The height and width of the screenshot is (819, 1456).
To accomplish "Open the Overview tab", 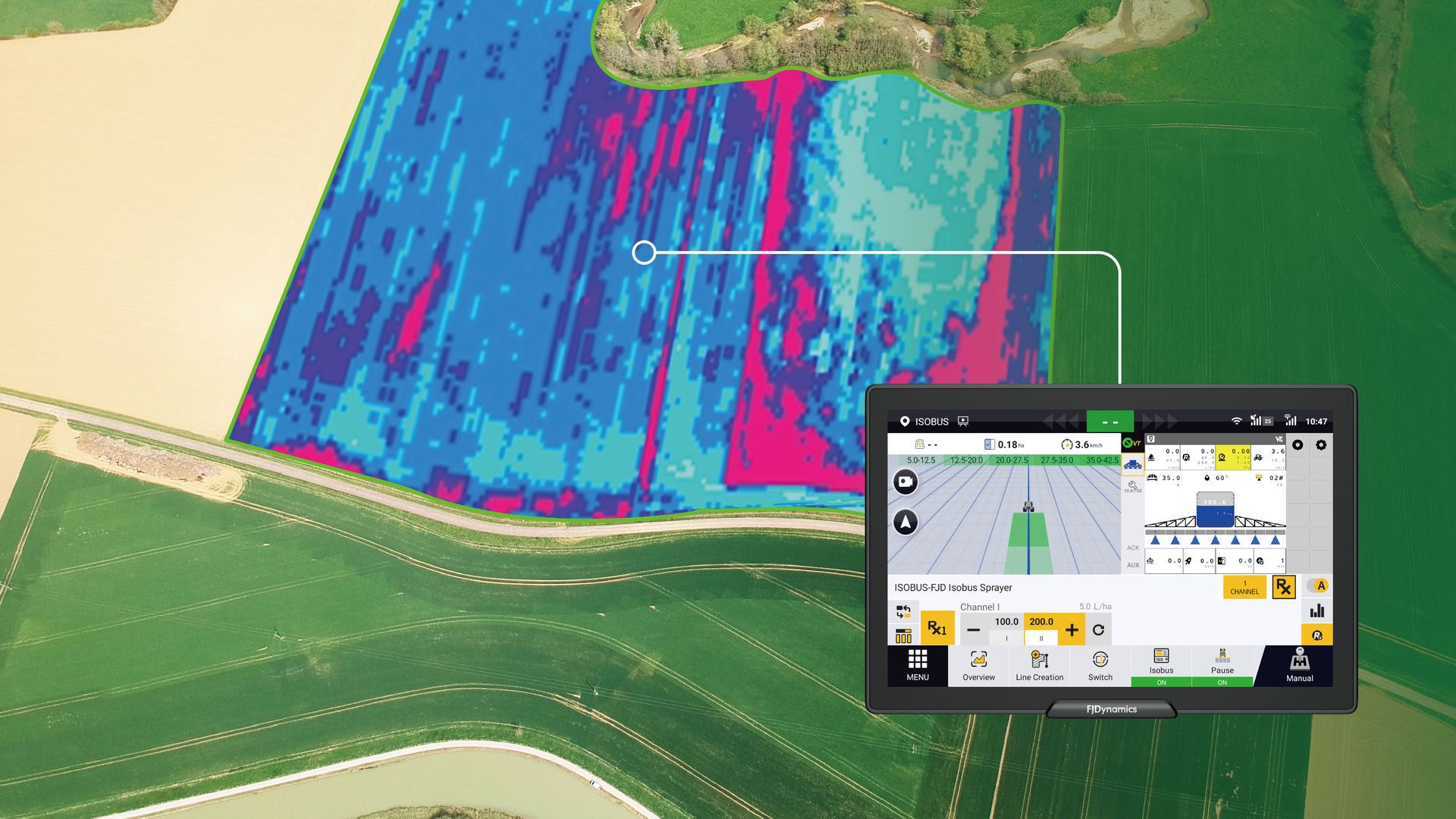I will (x=978, y=665).
